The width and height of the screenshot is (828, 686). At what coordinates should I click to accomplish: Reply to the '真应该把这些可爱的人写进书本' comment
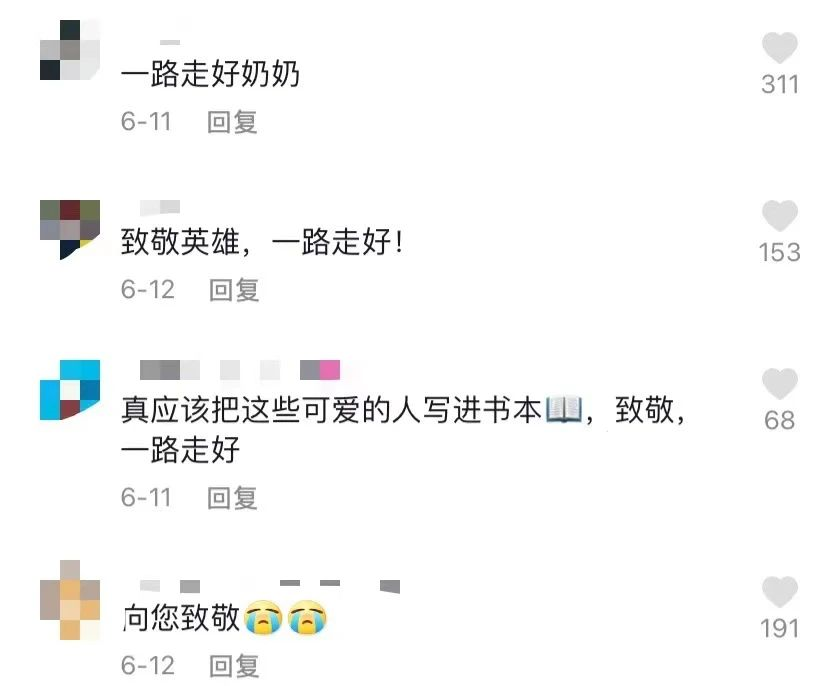click(232, 498)
